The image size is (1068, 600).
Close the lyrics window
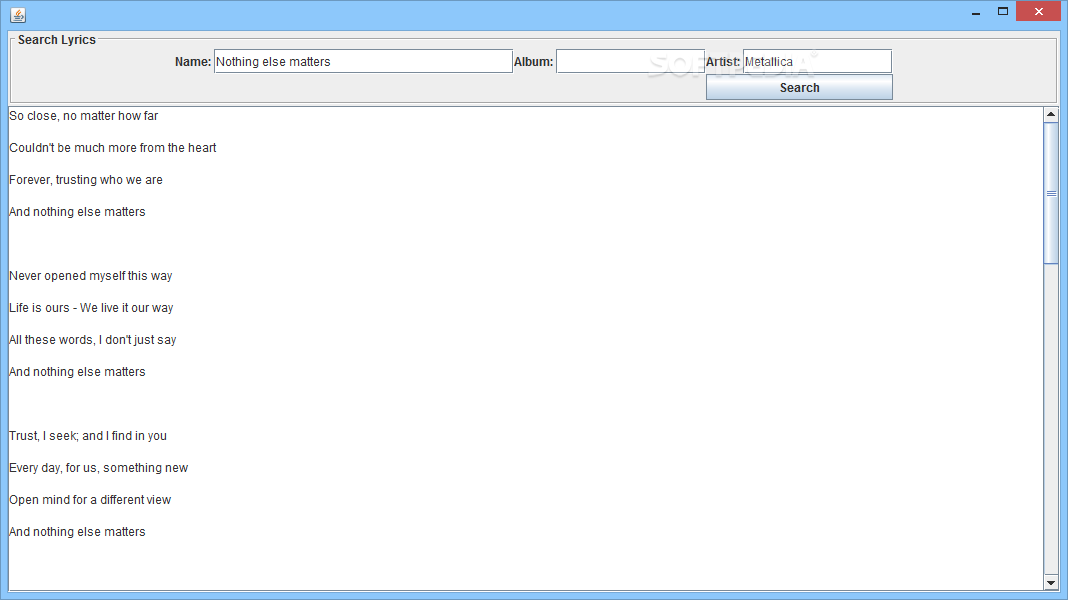pos(1038,12)
